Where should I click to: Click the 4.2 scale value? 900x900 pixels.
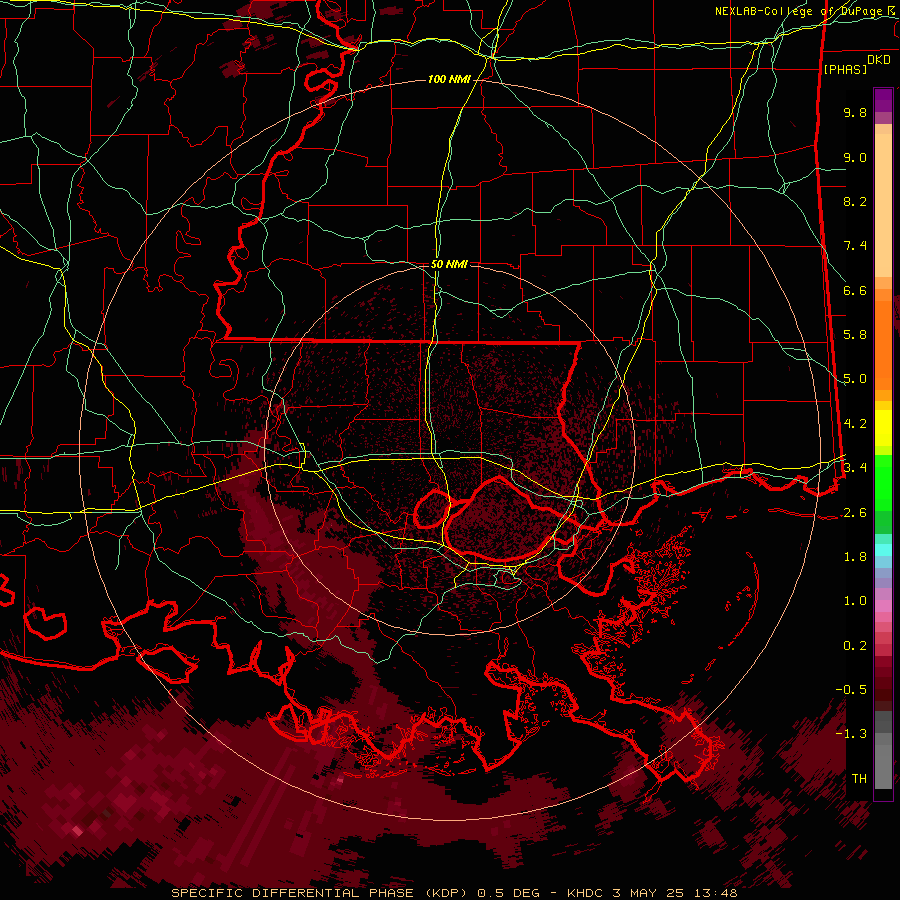(855, 424)
